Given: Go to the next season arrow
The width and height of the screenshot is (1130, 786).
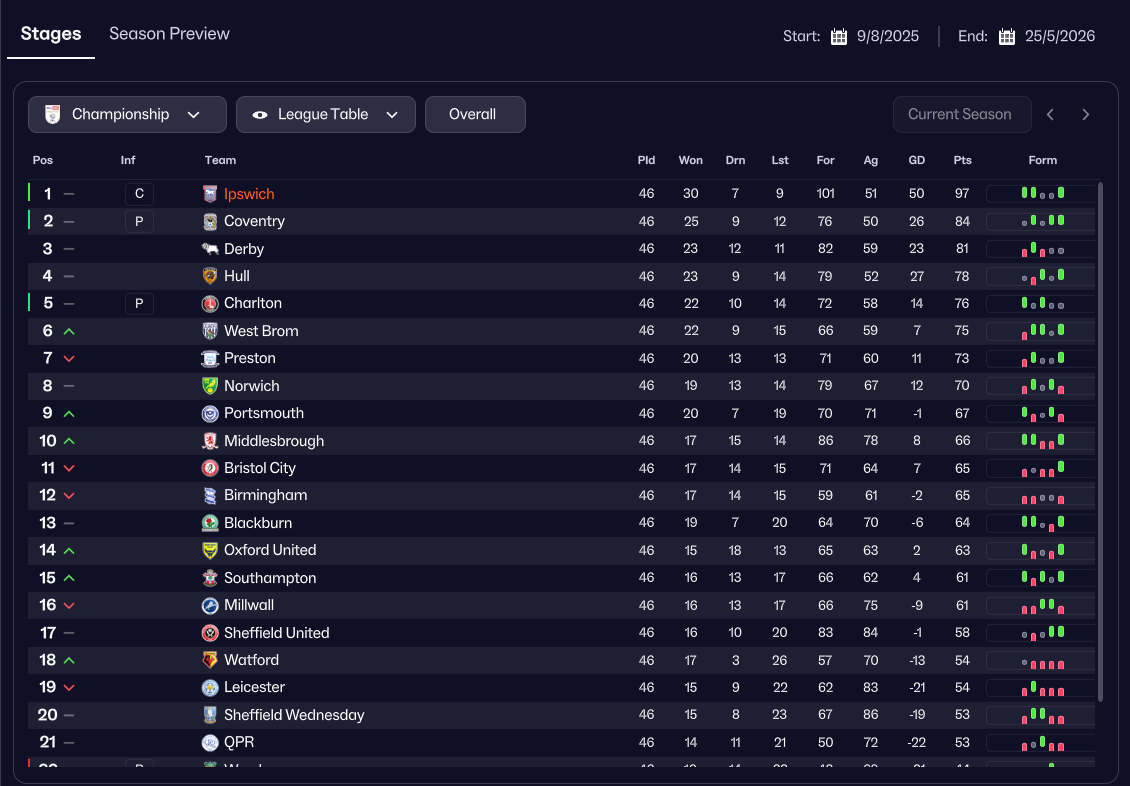Looking at the screenshot, I should (x=1086, y=115).
